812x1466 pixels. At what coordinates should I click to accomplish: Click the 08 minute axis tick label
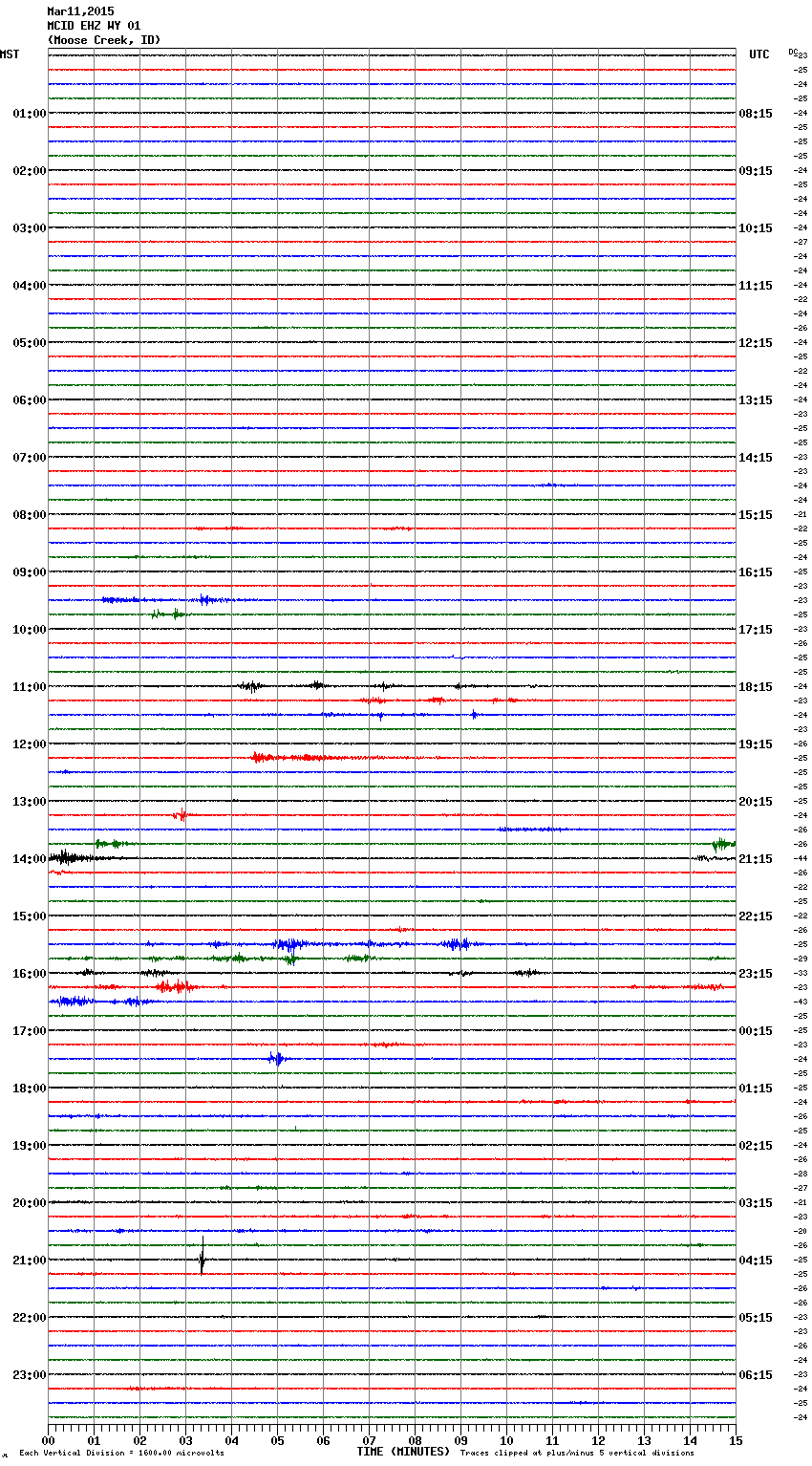click(x=415, y=1440)
